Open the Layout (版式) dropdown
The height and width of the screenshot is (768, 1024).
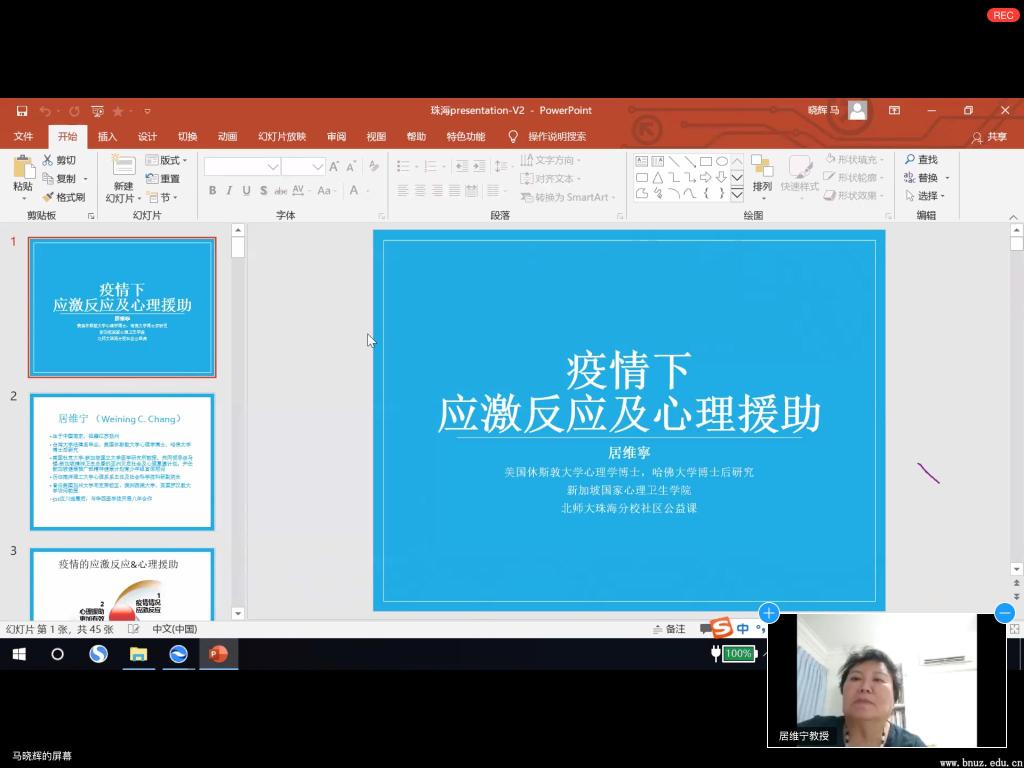click(x=166, y=160)
